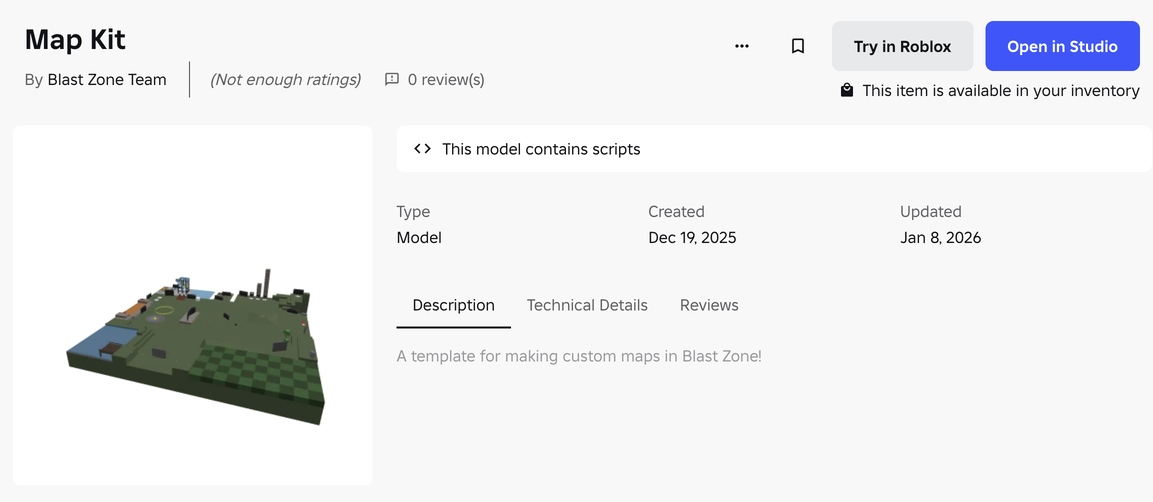
Task: Click the template description text
Action: (579, 356)
